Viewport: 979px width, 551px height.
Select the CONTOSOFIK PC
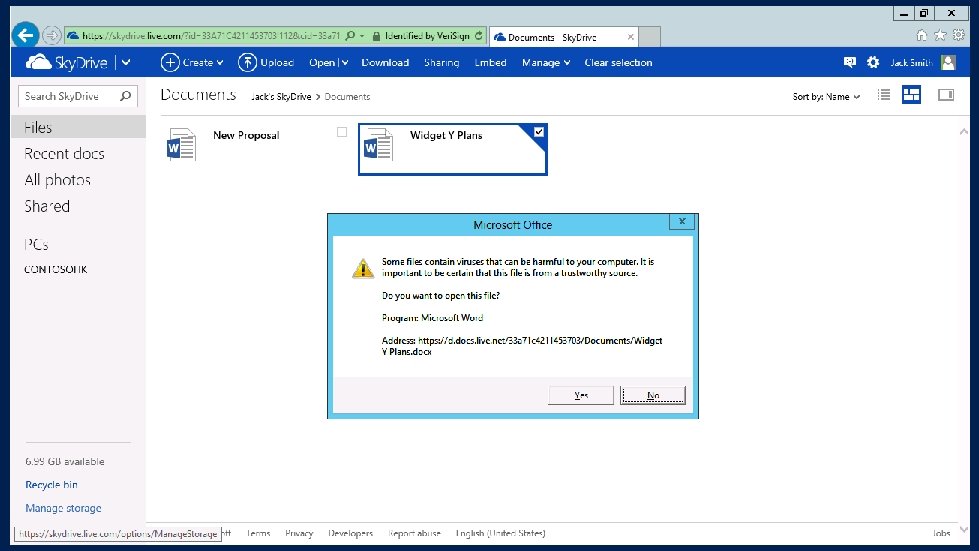tap(56, 270)
